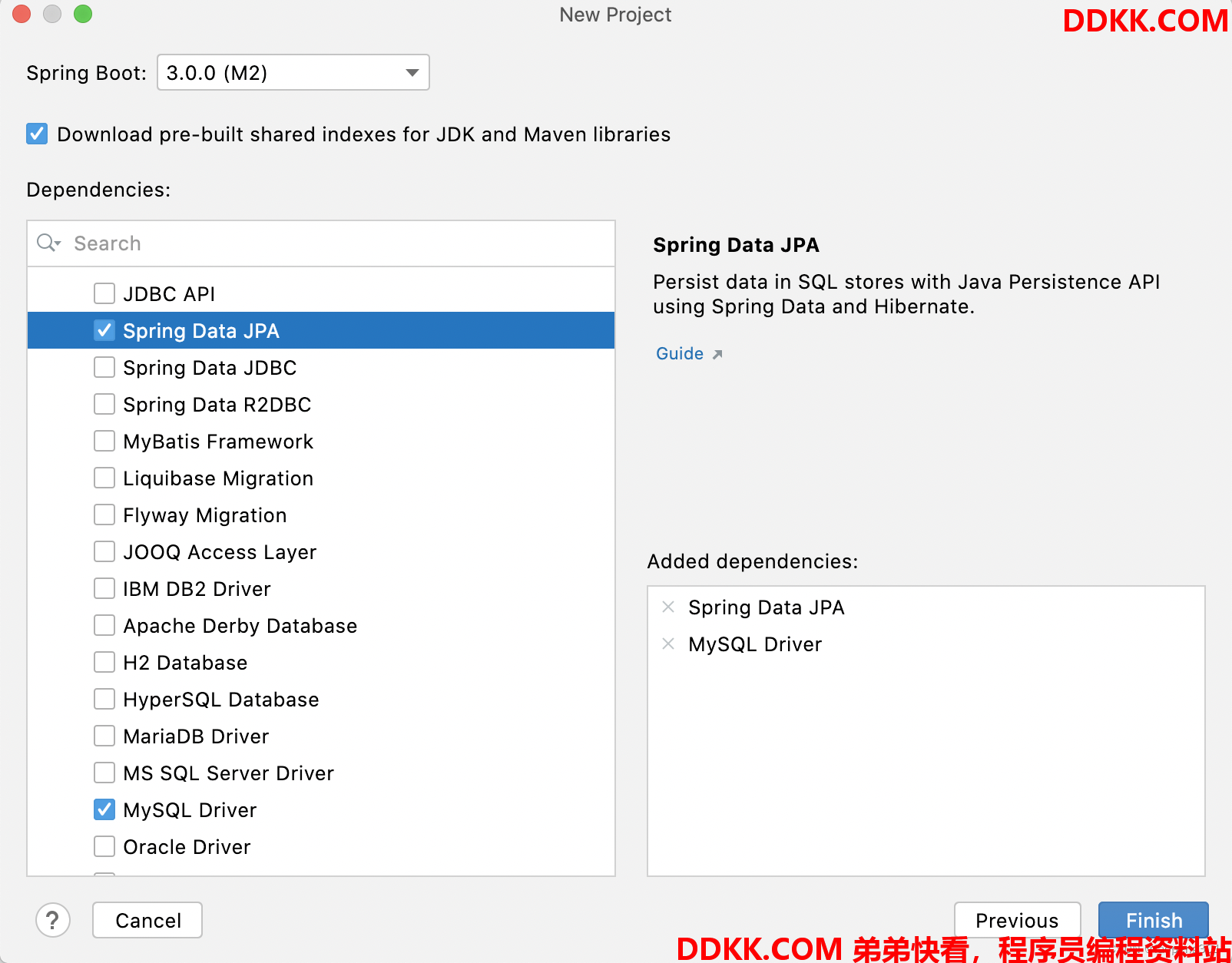This screenshot has width=1232, height=963.
Task: Check the H2 Database checkbox
Action: pyautogui.click(x=104, y=662)
